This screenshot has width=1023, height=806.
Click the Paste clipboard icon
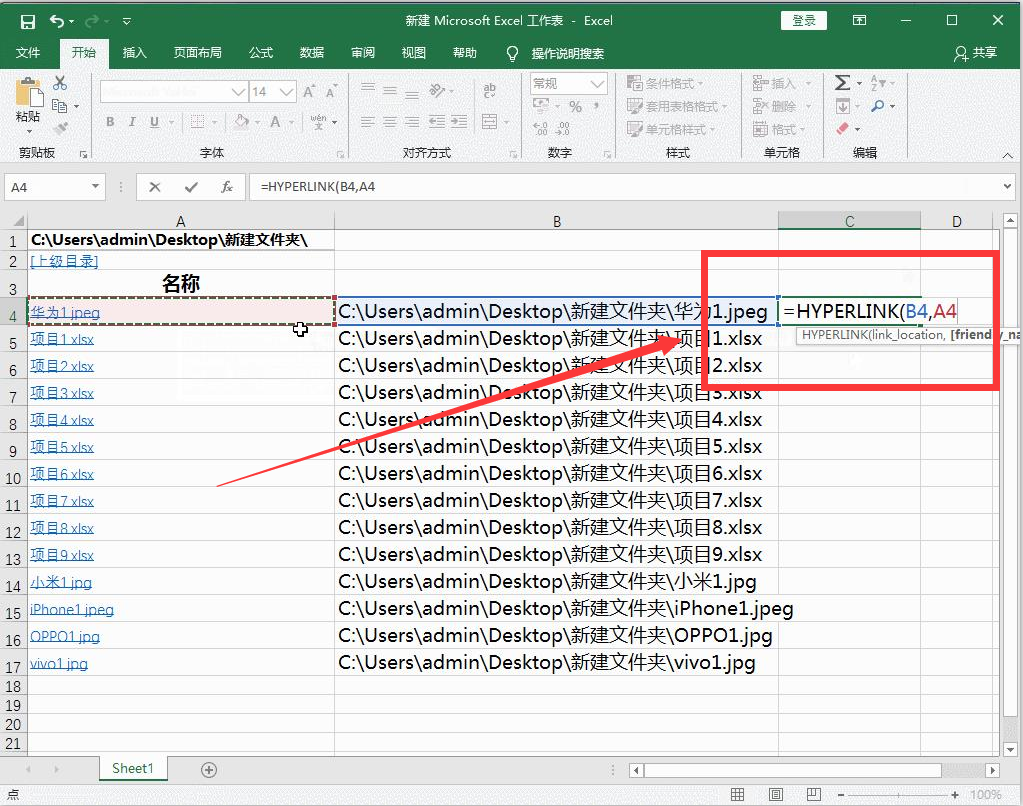click(29, 94)
